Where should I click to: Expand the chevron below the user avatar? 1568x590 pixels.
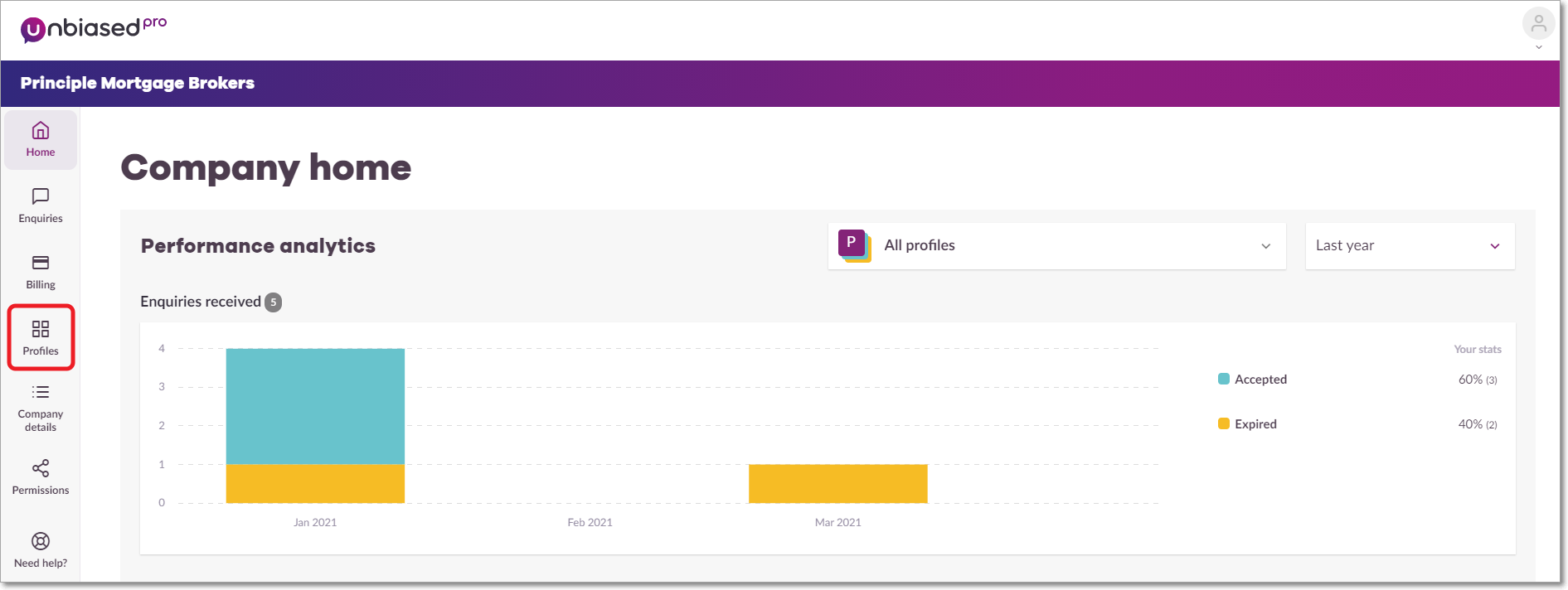click(1538, 47)
